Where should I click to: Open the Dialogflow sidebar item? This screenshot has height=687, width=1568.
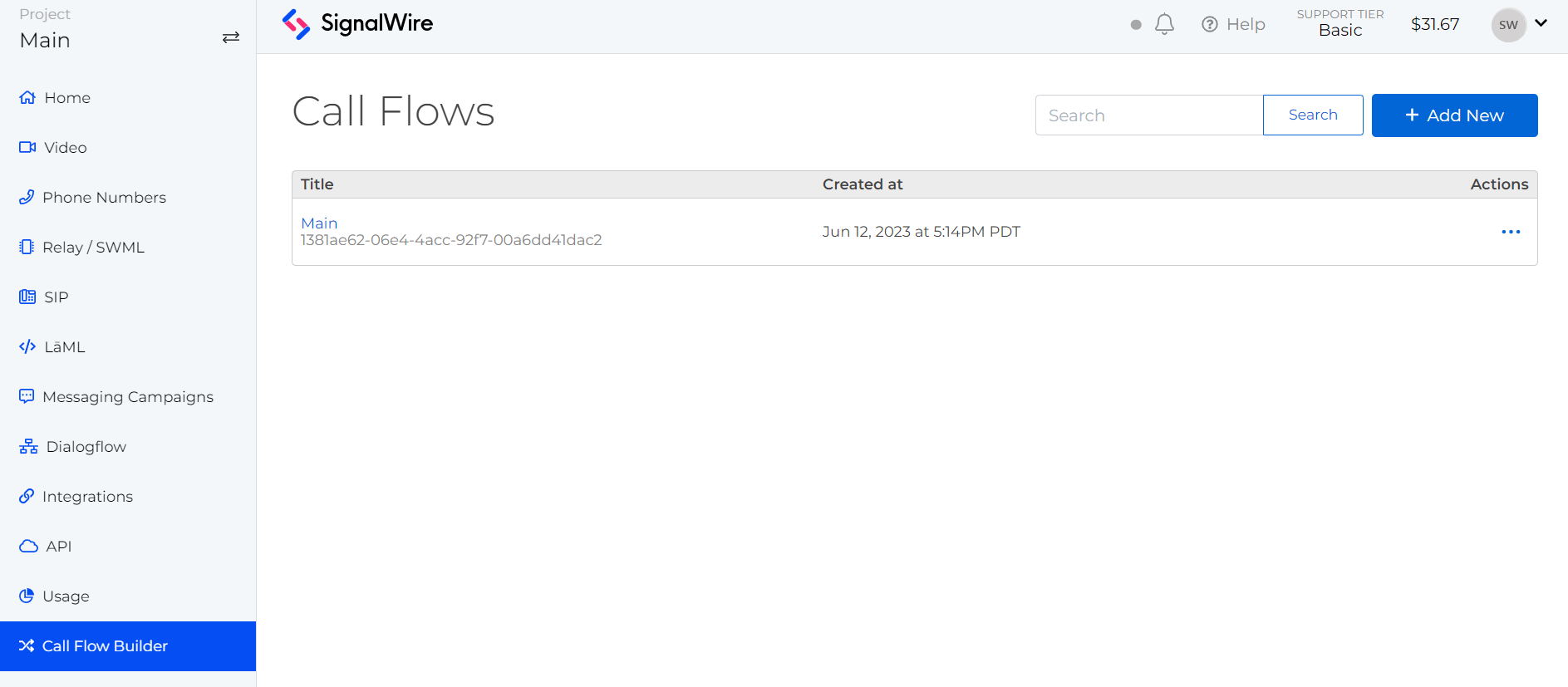pos(86,446)
